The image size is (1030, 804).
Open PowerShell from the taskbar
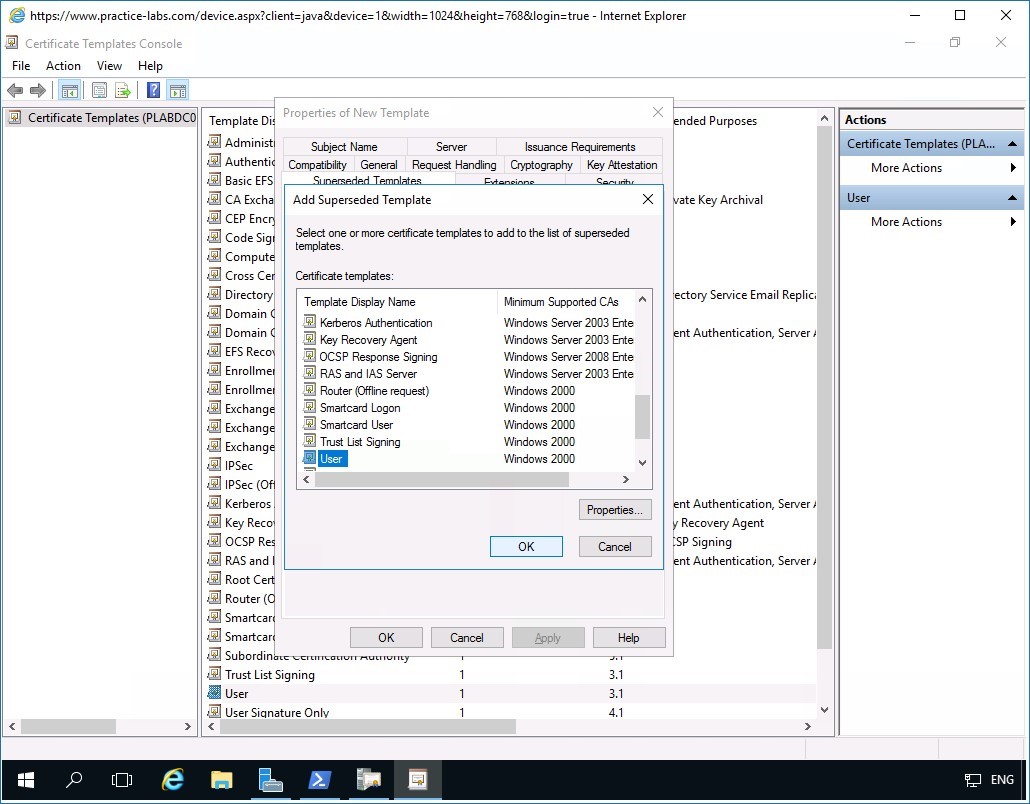point(319,780)
